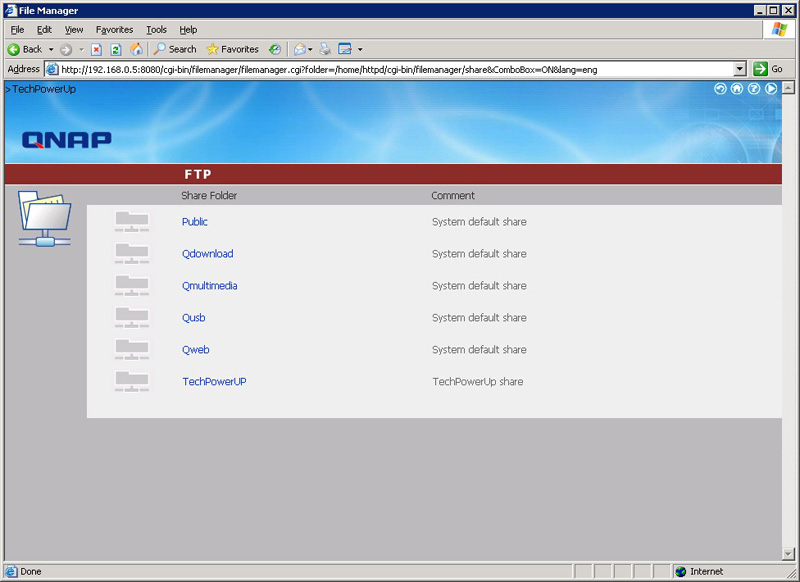This screenshot has height=582, width=800.
Task: Click the QNAP home icon in header
Action: [x=737, y=89]
